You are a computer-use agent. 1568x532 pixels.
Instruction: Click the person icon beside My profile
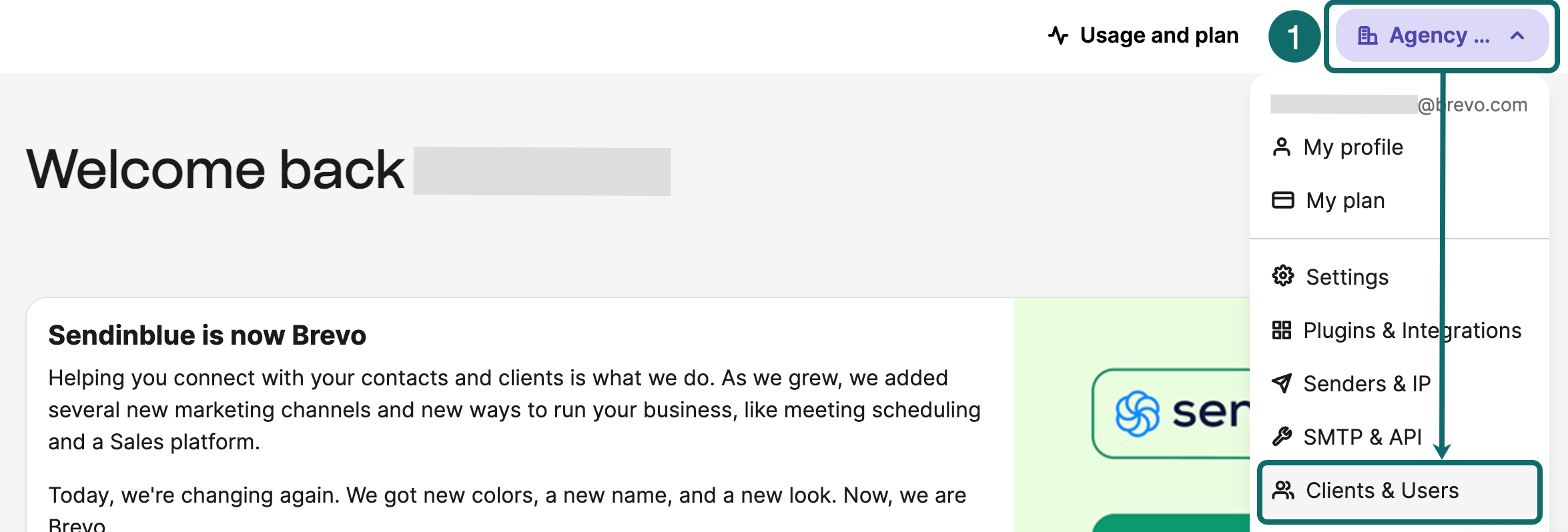tap(1281, 147)
